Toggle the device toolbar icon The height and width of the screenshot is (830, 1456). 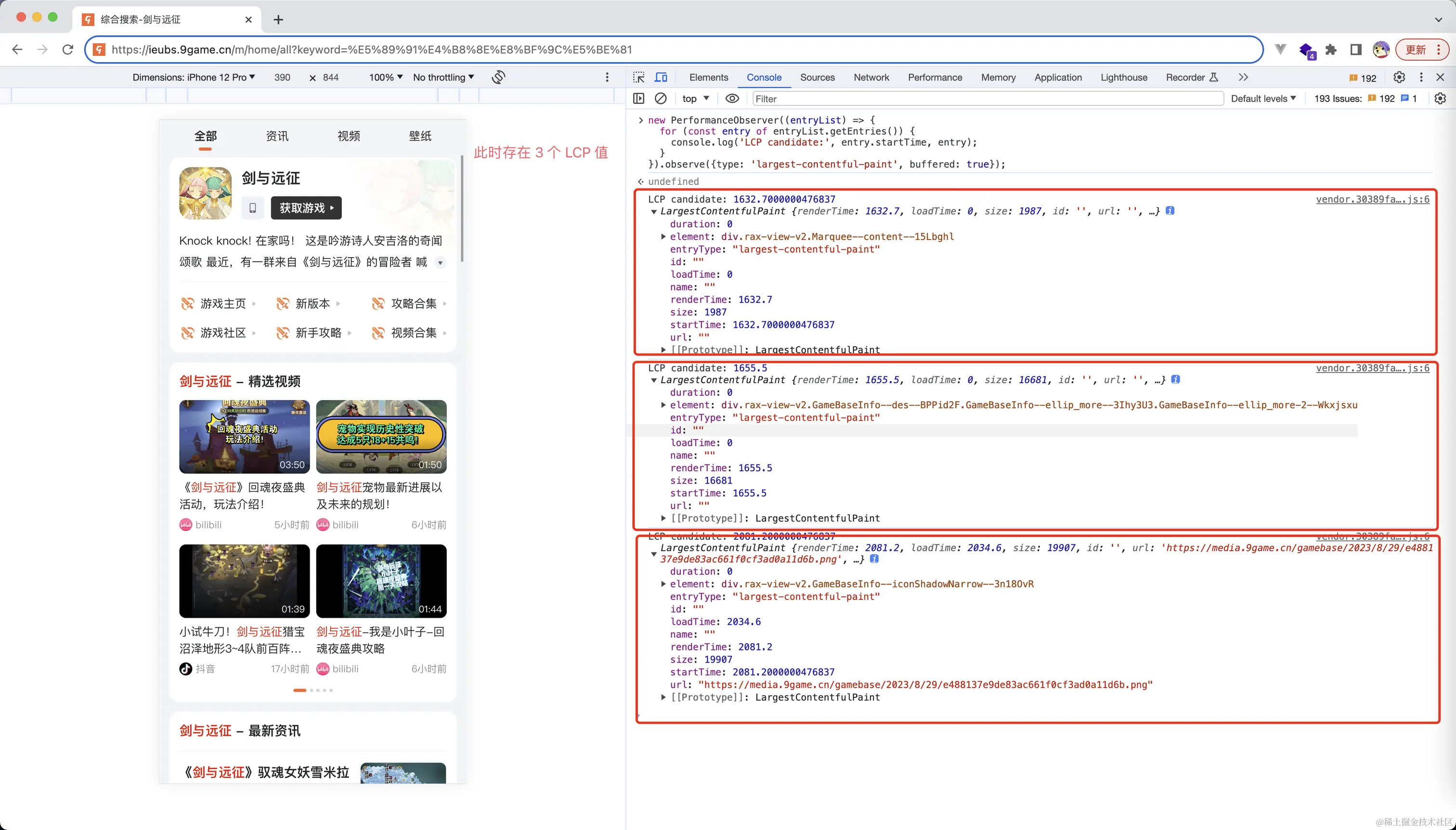click(x=661, y=78)
